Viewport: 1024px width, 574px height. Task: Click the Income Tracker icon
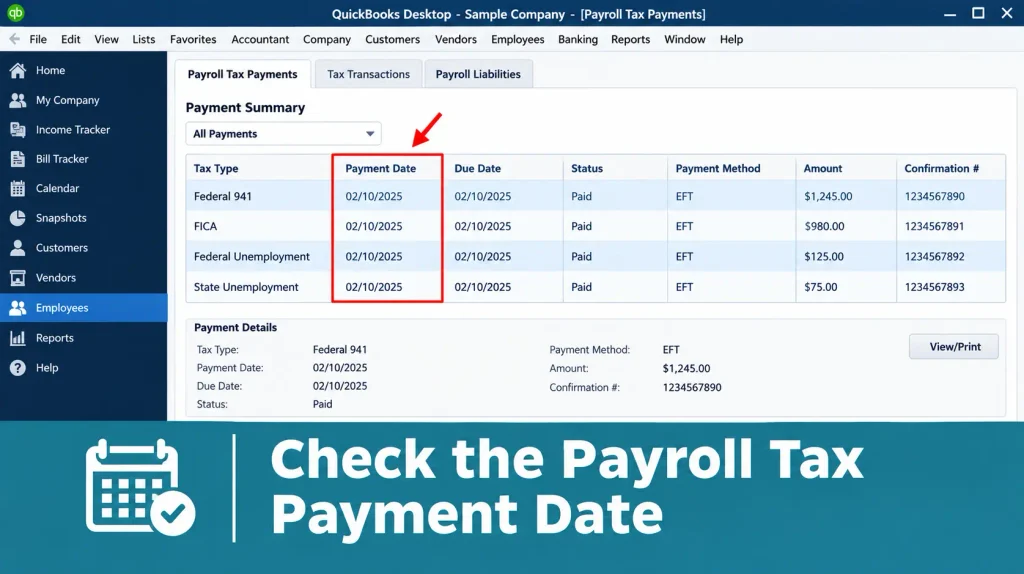tap(18, 129)
